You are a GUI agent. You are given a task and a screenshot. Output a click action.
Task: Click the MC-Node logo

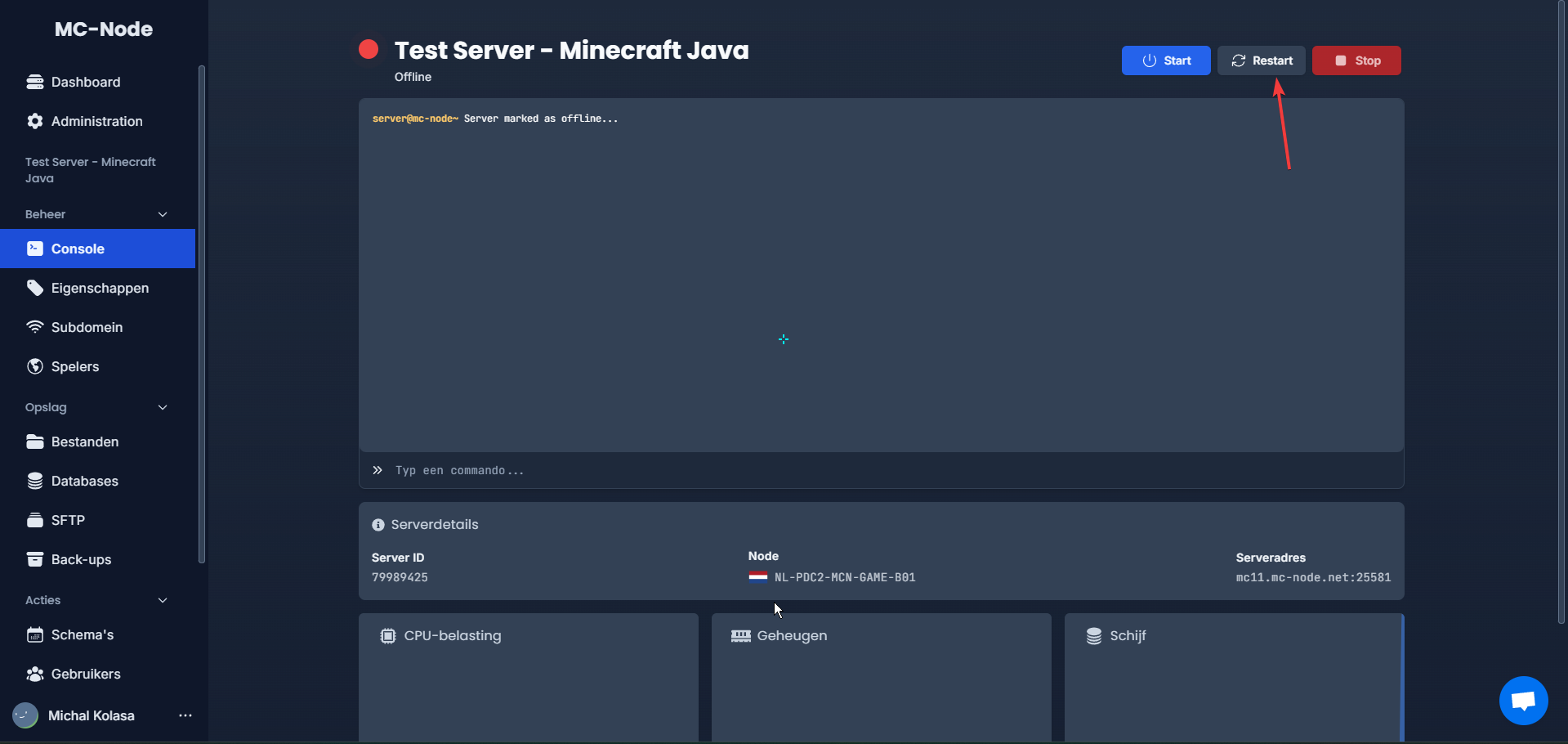[x=104, y=29]
